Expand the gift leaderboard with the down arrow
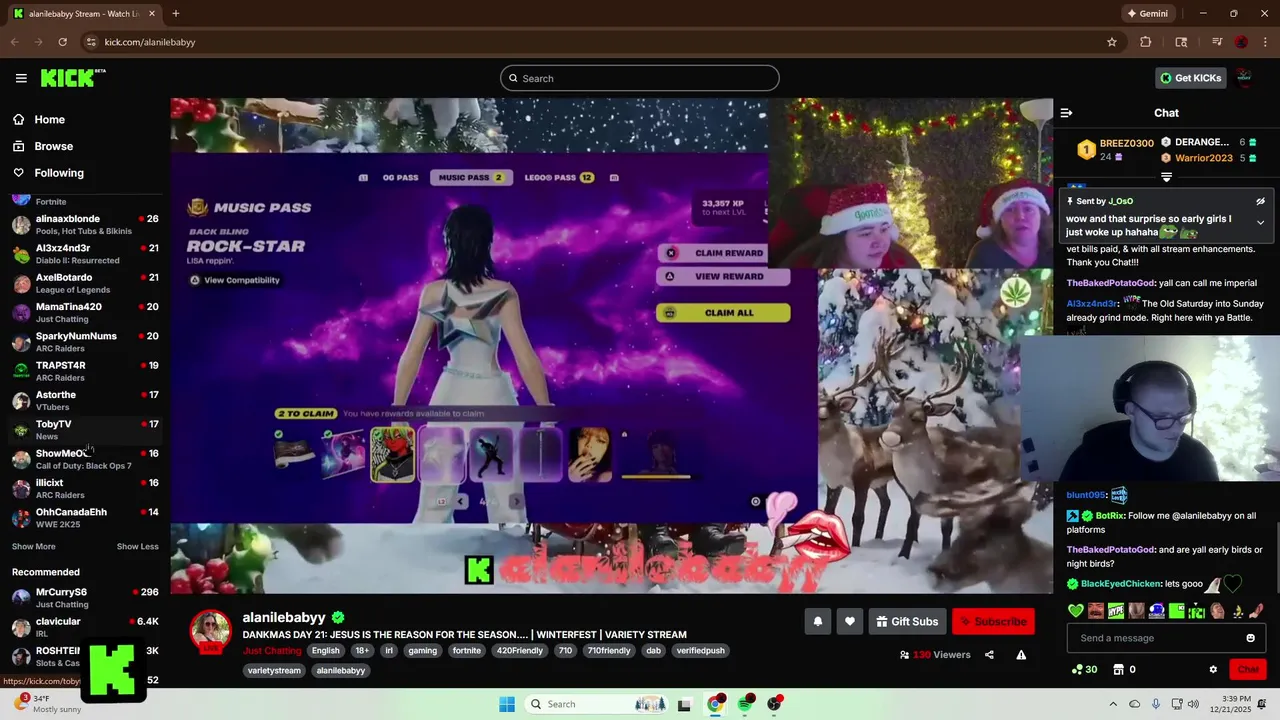Viewport: 1280px width, 720px height. (x=1166, y=177)
